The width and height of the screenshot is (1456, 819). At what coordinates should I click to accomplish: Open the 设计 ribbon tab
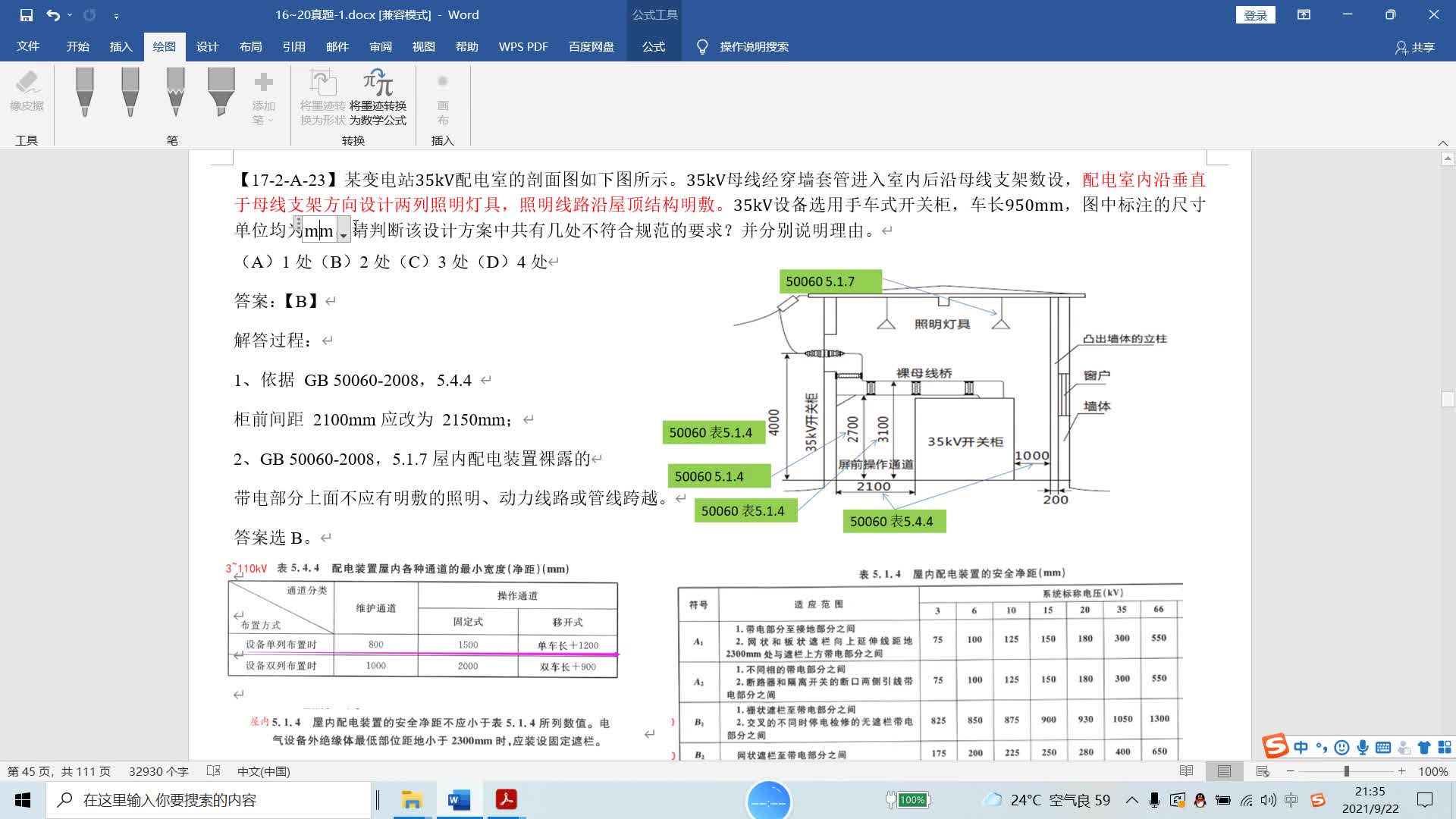pyautogui.click(x=207, y=46)
